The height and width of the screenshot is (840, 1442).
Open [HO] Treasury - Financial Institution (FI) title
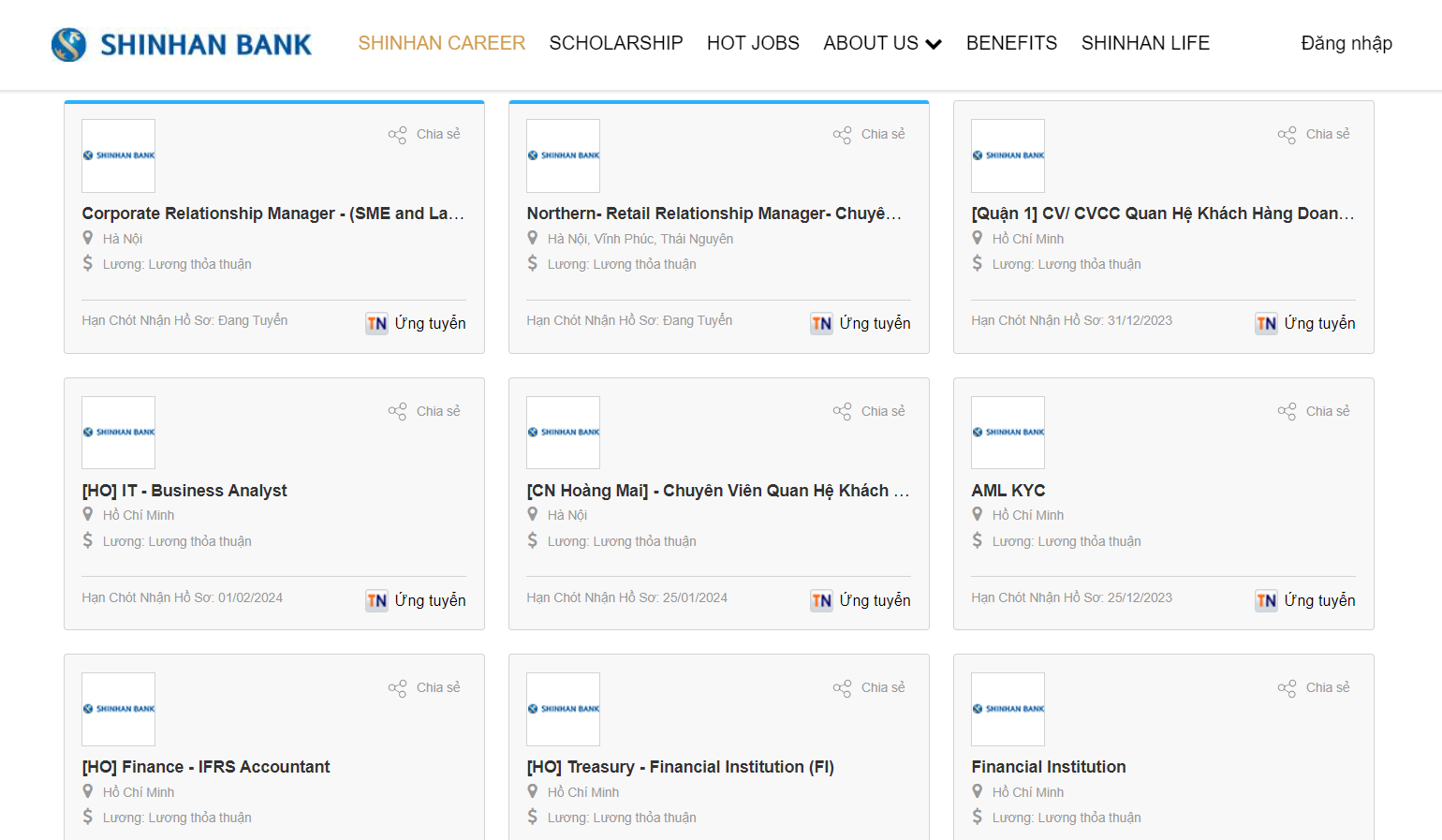(x=680, y=767)
